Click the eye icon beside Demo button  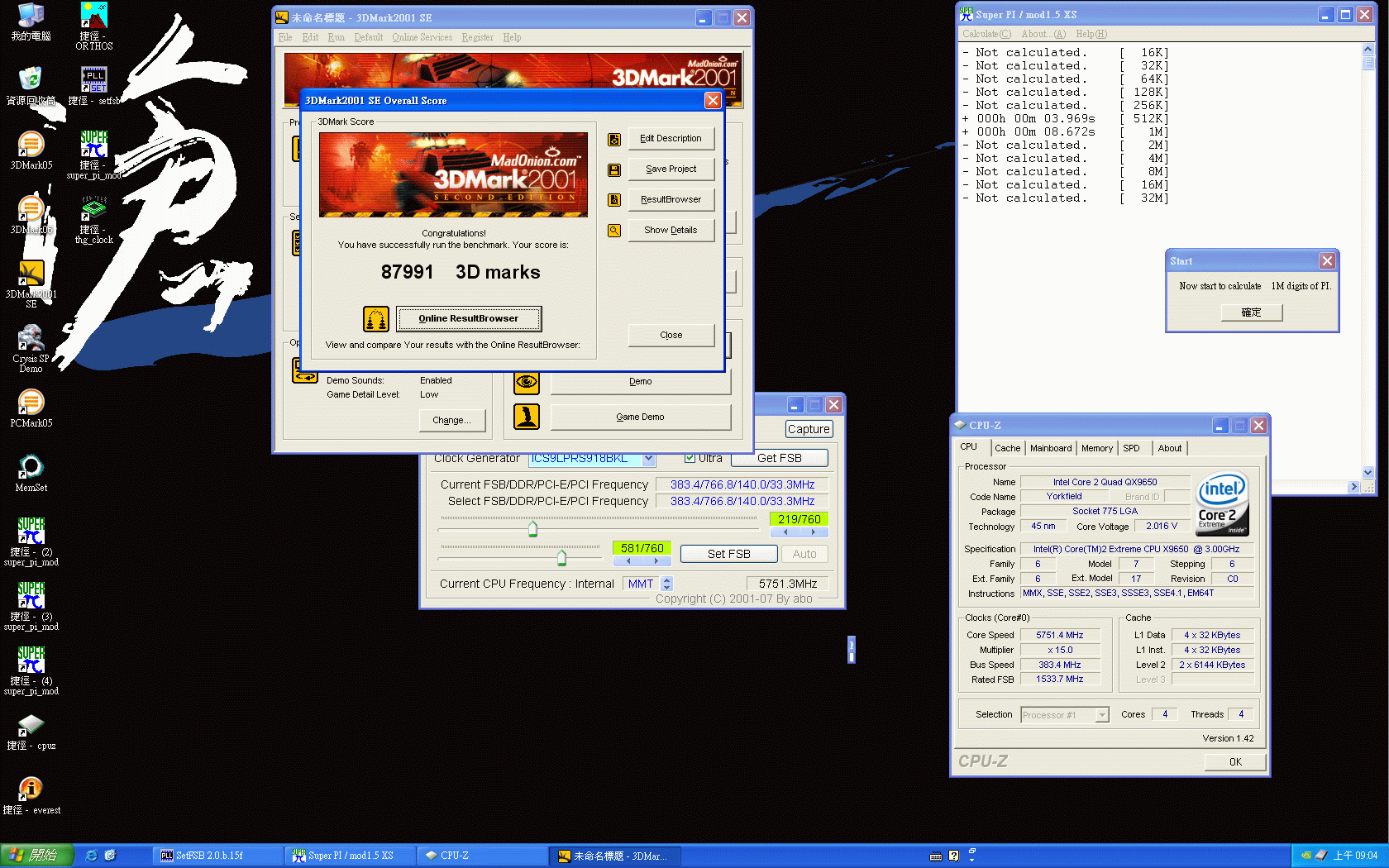tap(527, 382)
